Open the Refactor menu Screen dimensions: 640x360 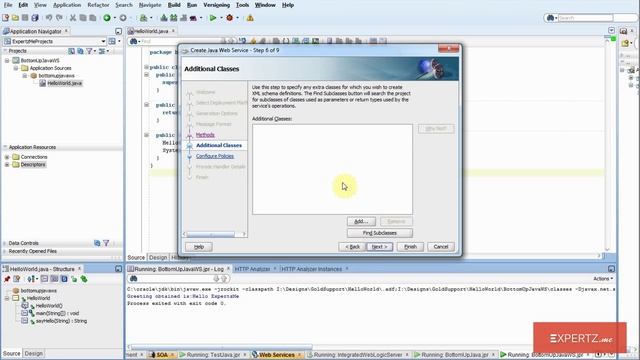pyautogui.click(x=98, y=5)
